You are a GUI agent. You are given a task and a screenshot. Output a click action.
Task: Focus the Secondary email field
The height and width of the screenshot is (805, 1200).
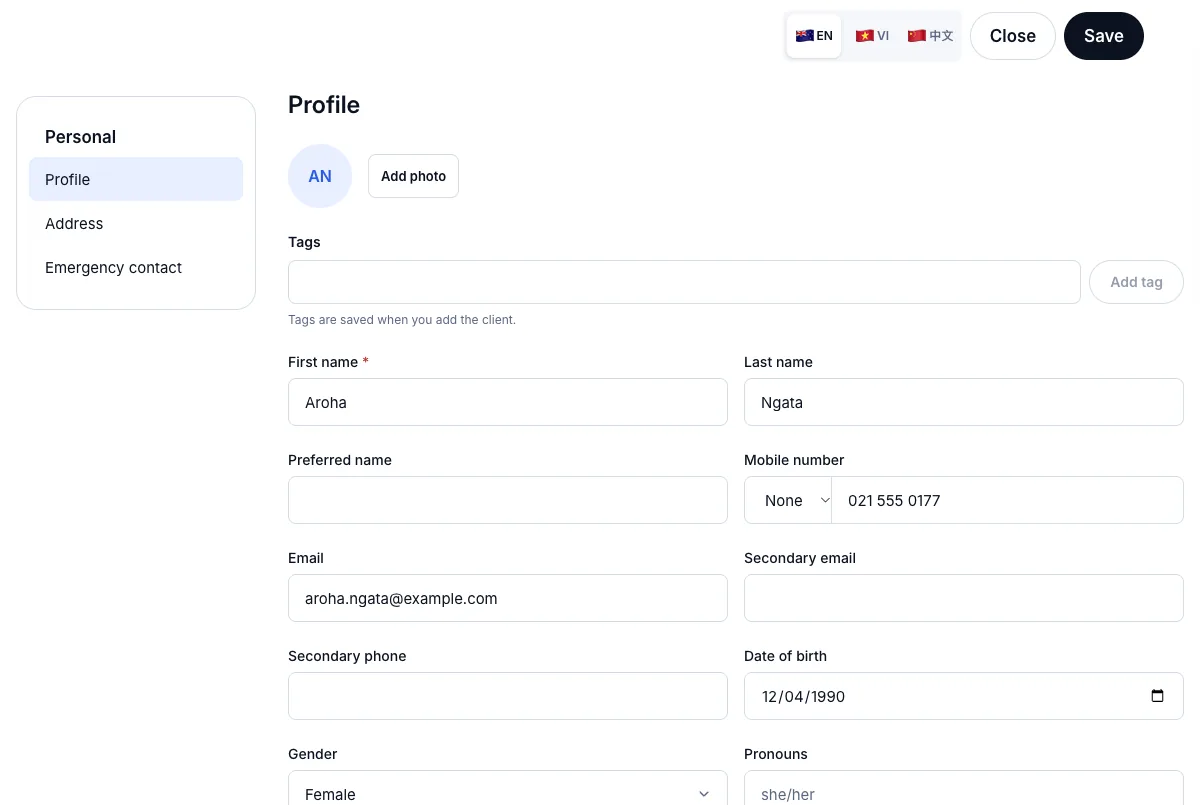point(964,598)
